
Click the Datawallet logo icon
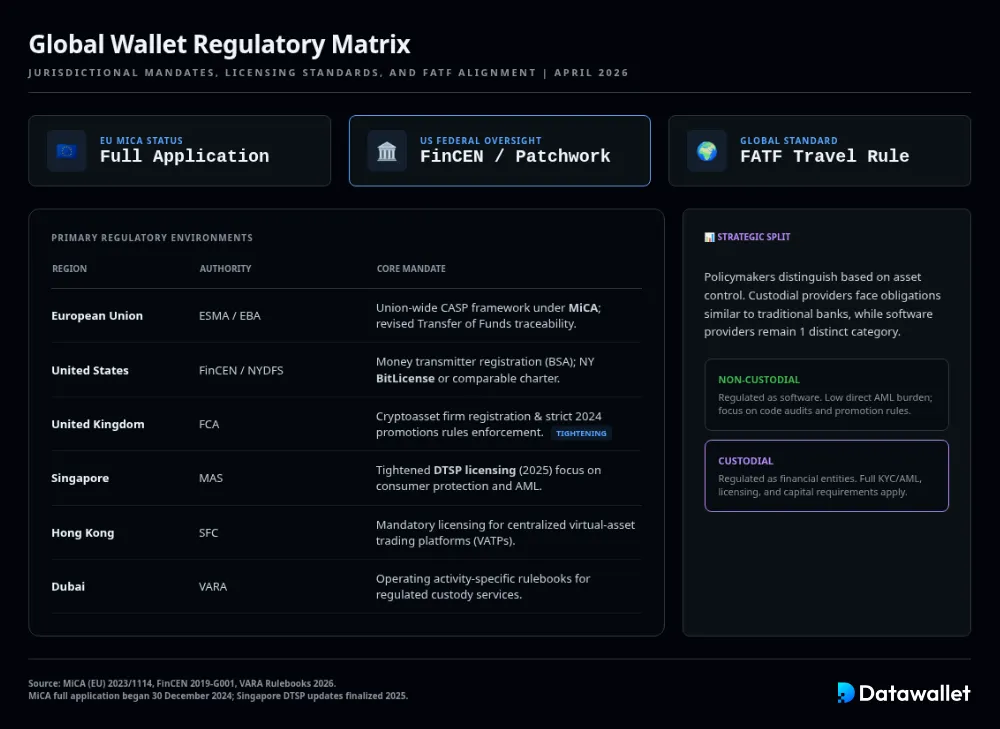coord(846,693)
